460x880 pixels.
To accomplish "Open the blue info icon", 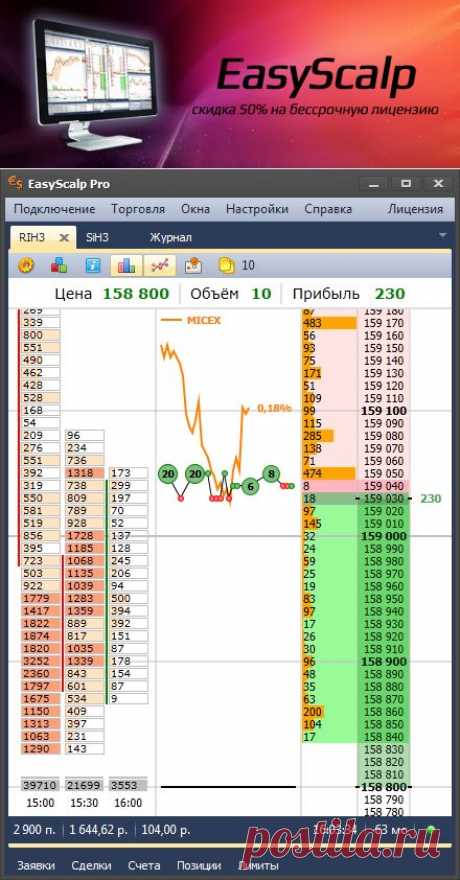I will (93, 265).
